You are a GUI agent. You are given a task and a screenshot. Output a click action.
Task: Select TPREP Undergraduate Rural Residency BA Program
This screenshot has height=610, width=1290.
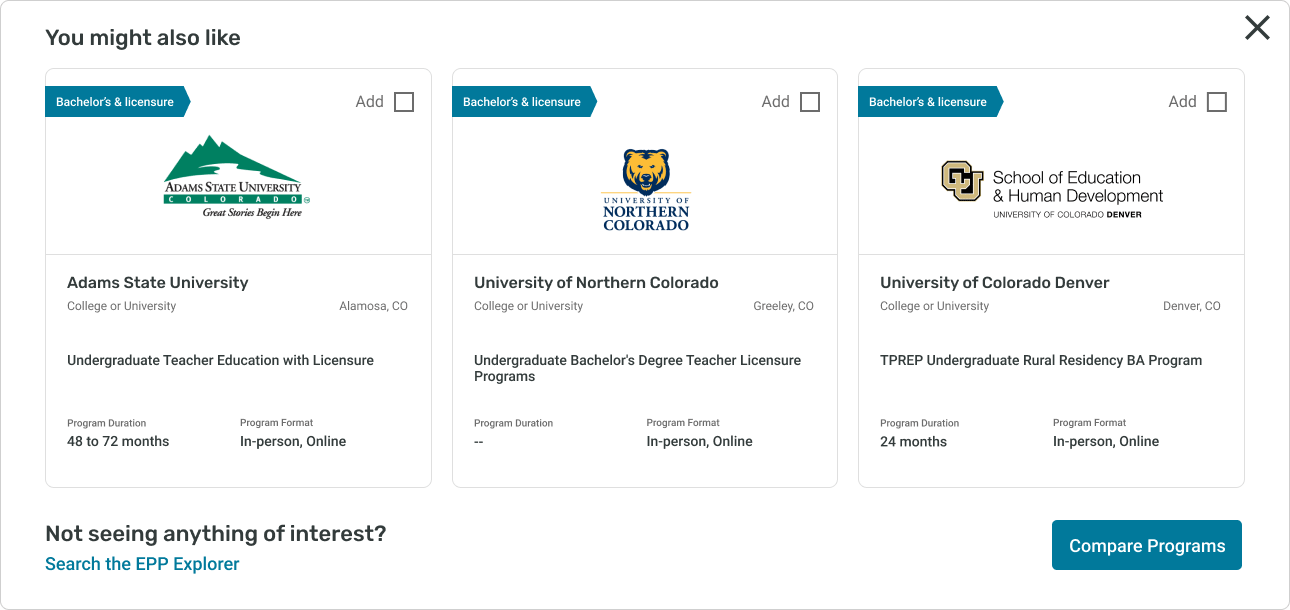[x=1041, y=360]
